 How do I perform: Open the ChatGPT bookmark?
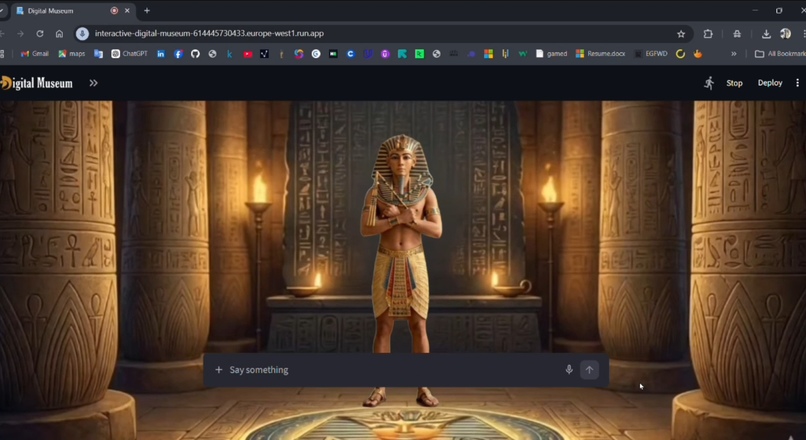pos(130,53)
